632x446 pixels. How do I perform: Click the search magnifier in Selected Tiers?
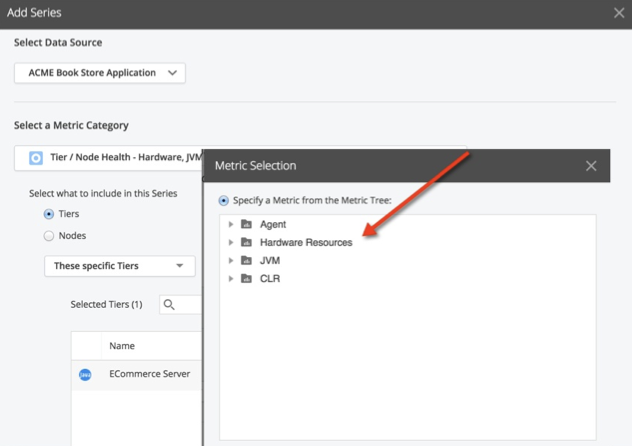tap(169, 305)
